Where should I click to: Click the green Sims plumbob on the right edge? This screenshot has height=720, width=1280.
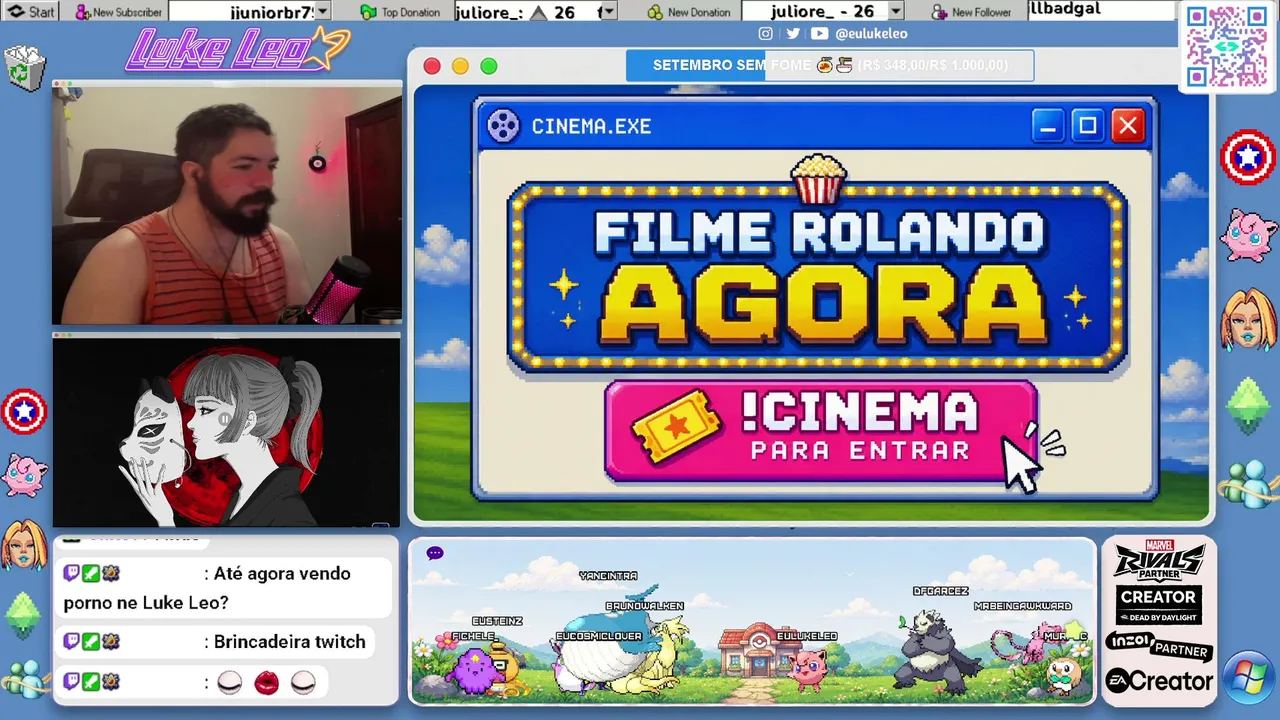pos(1248,404)
